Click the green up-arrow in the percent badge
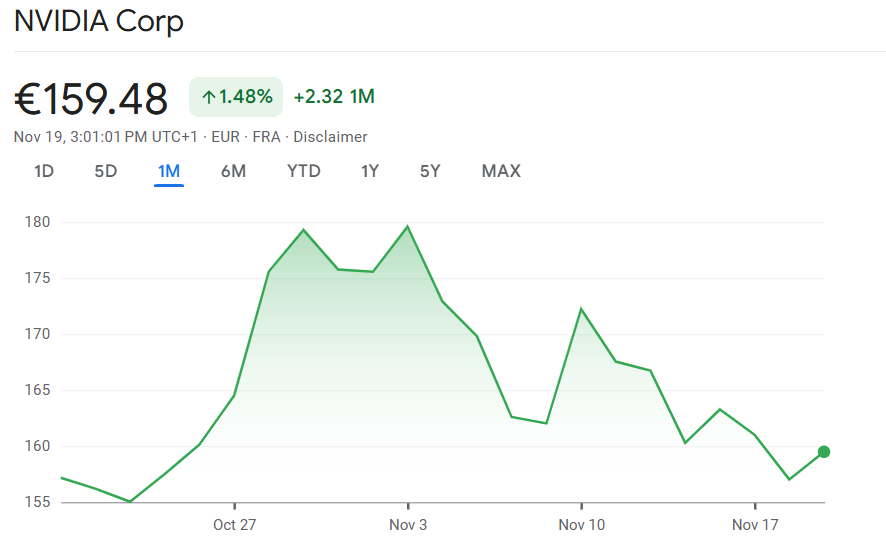The height and width of the screenshot is (545, 886). pos(208,97)
